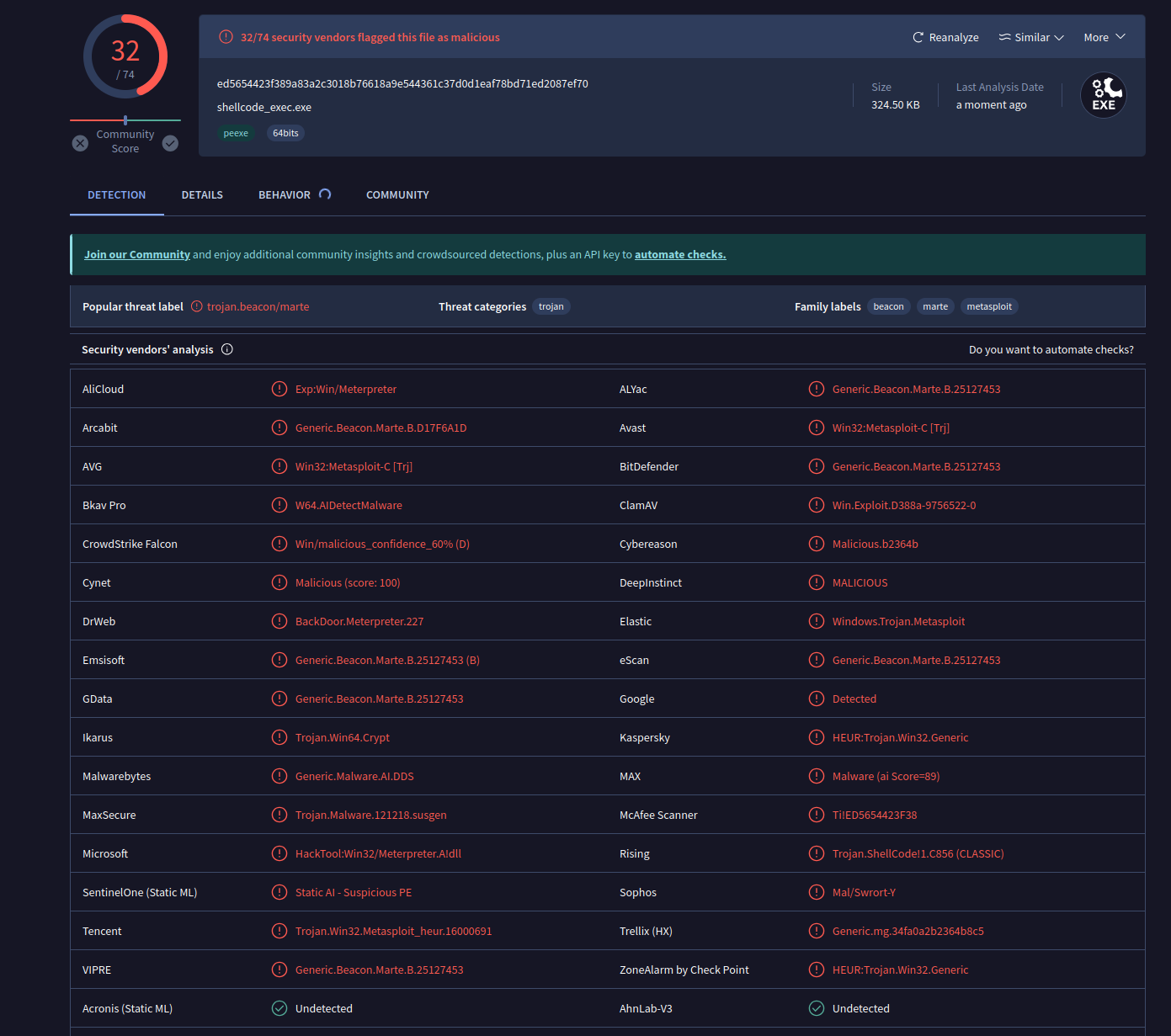Vote negative with community score X icon

point(80,143)
